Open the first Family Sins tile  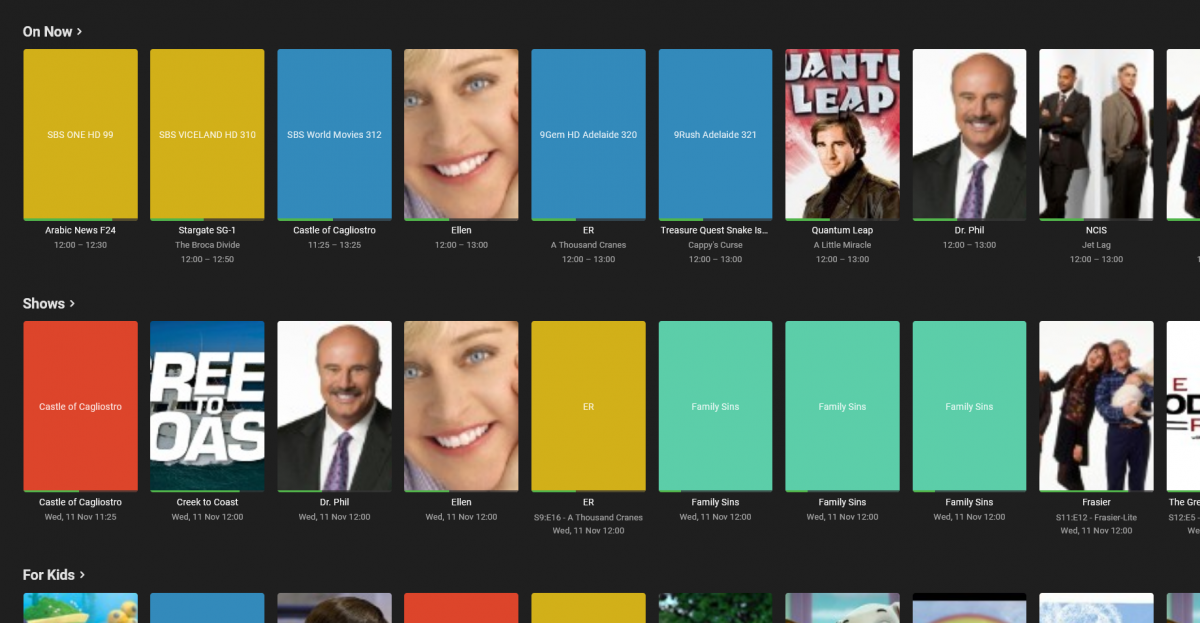coord(715,406)
